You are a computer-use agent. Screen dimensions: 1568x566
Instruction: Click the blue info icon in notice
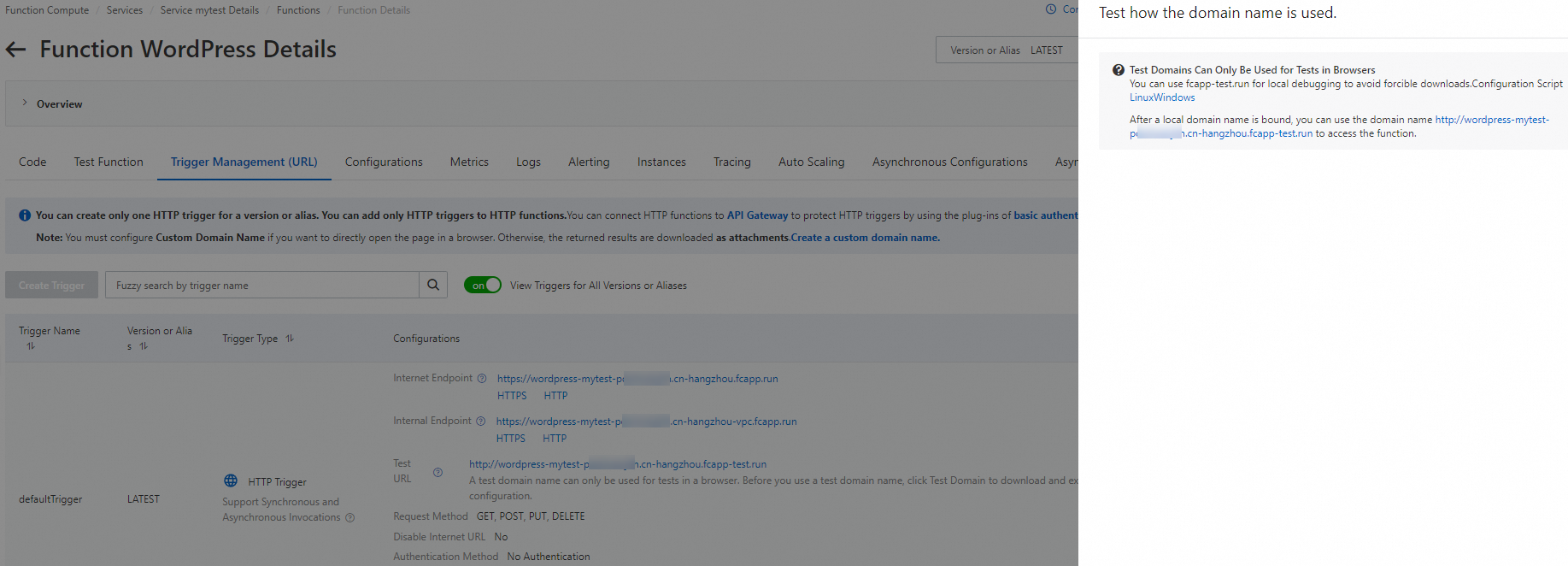click(25, 215)
